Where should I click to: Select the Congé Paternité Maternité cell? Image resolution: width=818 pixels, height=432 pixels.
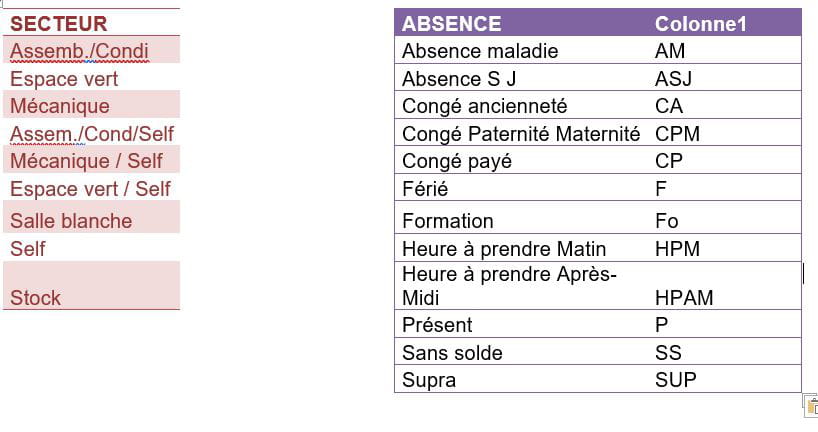pyautogui.click(x=522, y=133)
